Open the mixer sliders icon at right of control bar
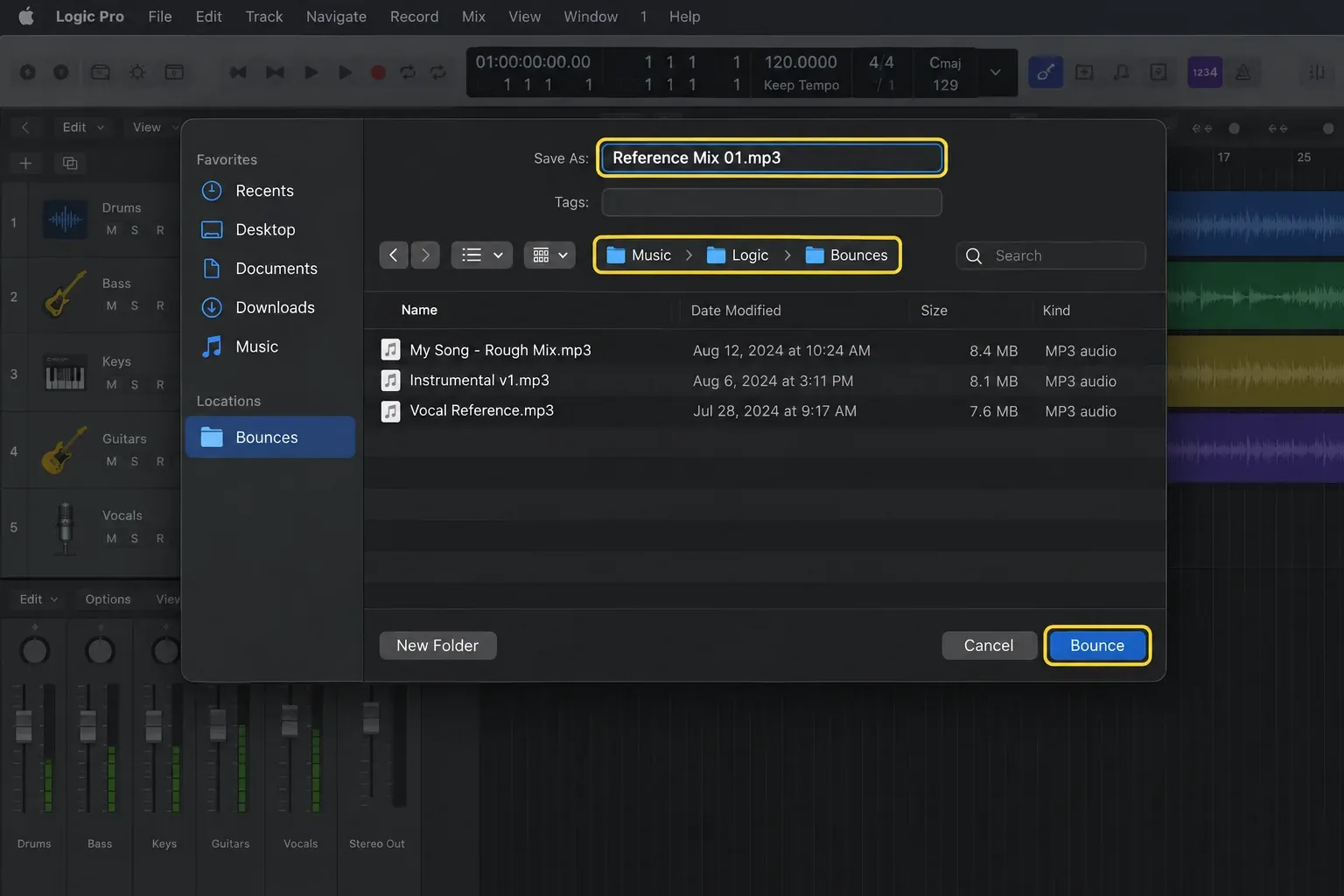 pyautogui.click(x=1316, y=73)
